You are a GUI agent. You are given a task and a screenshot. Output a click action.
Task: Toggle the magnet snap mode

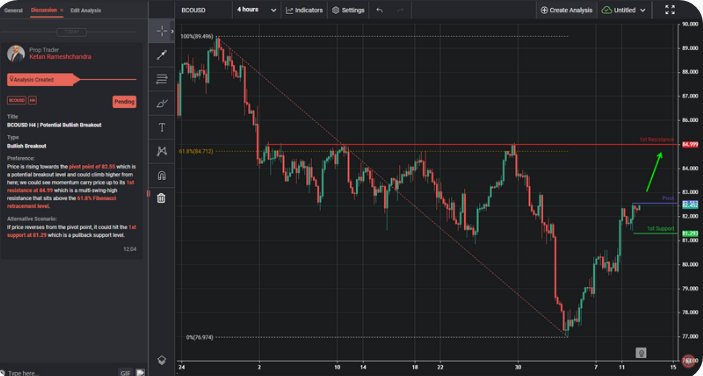point(162,175)
